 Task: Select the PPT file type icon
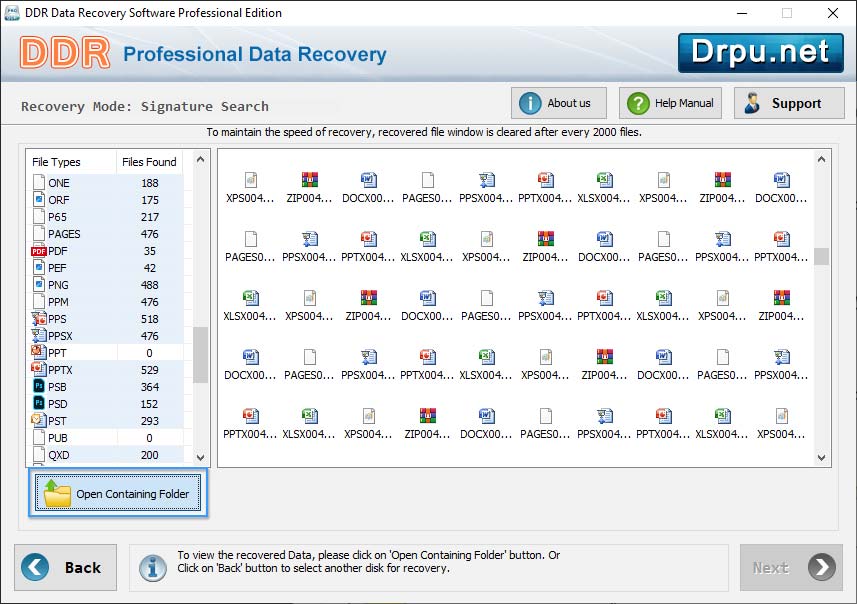(x=39, y=352)
